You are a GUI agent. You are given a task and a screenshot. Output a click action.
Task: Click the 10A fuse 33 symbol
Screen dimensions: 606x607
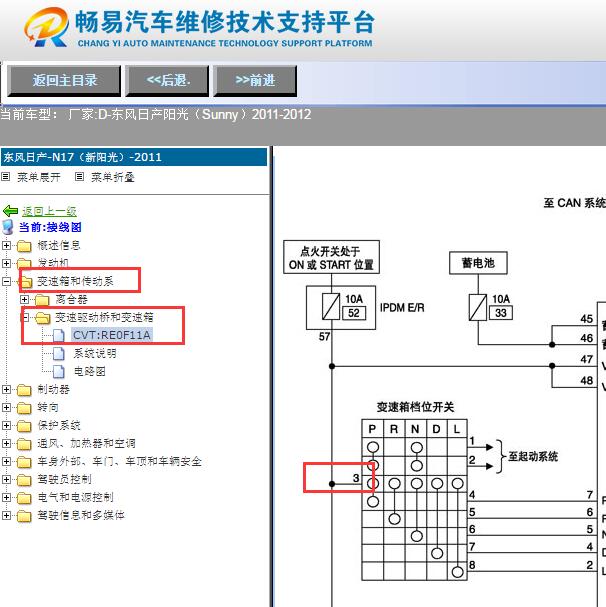(478, 307)
